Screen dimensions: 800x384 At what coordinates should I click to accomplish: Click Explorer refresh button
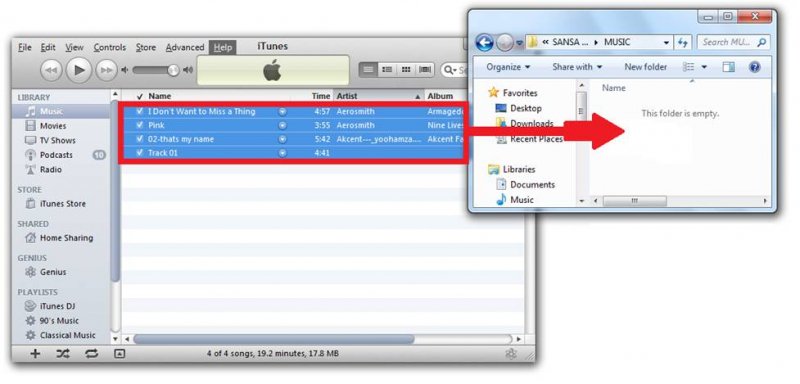(x=683, y=43)
